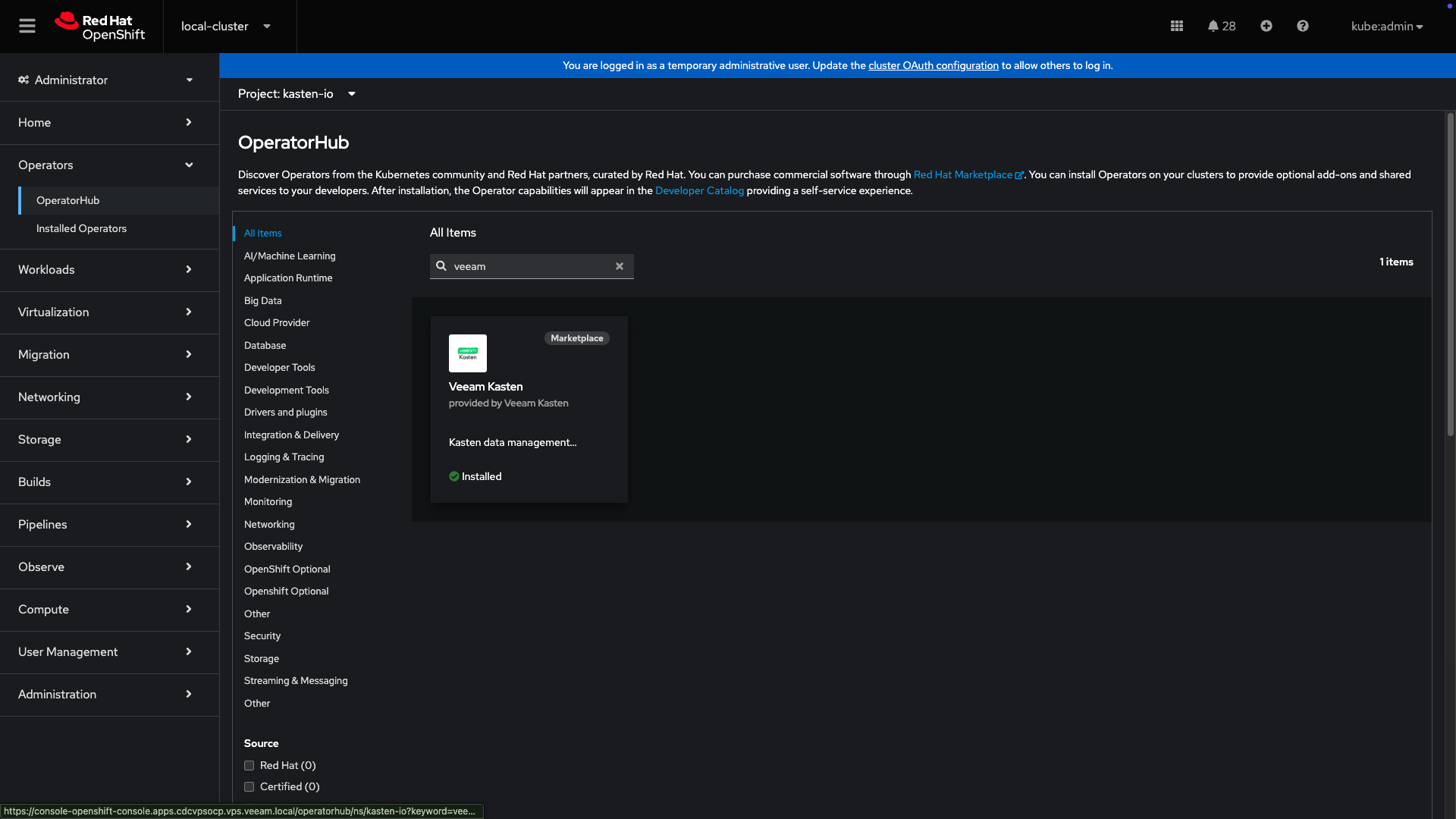Open the help question mark menu
Viewport: 1456px width, 819px height.
(x=1302, y=26)
